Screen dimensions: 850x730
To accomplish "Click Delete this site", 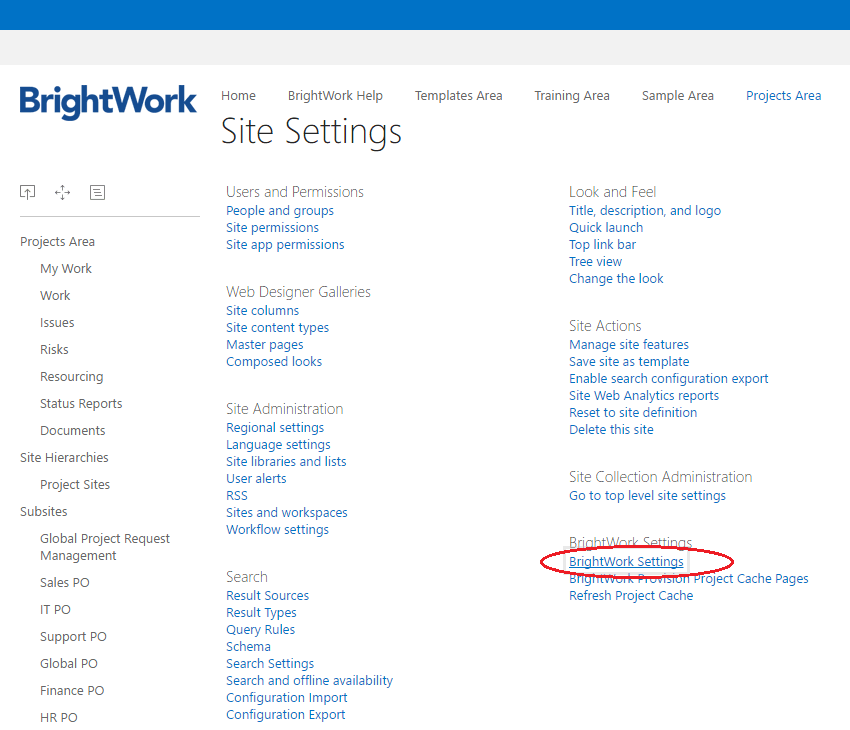I will pyautogui.click(x=611, y=430).
